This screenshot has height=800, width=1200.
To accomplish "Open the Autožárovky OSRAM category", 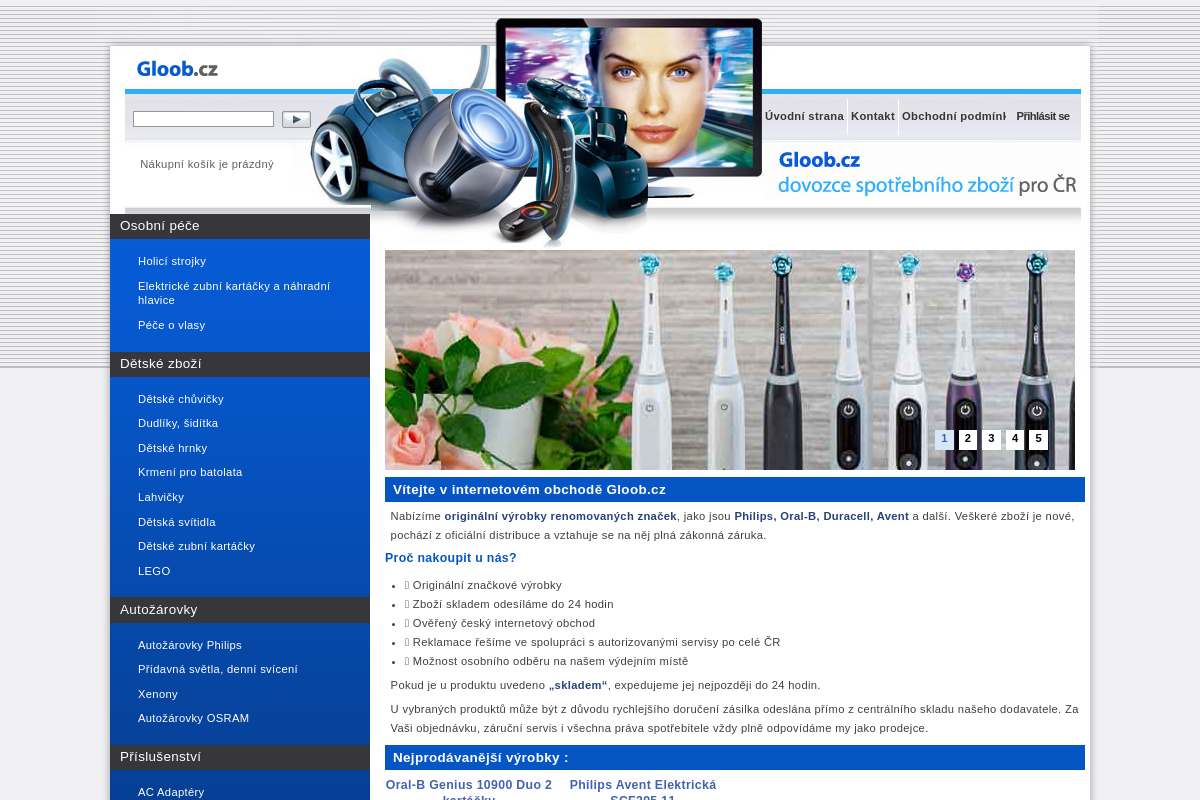I will [x=193, y=718].
